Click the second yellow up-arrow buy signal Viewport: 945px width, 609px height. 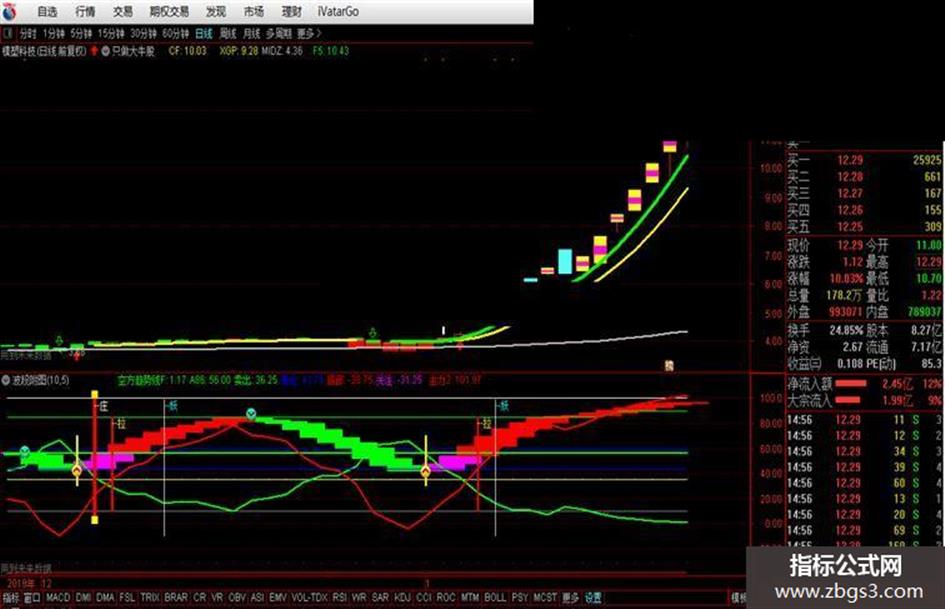coord(425,472)
